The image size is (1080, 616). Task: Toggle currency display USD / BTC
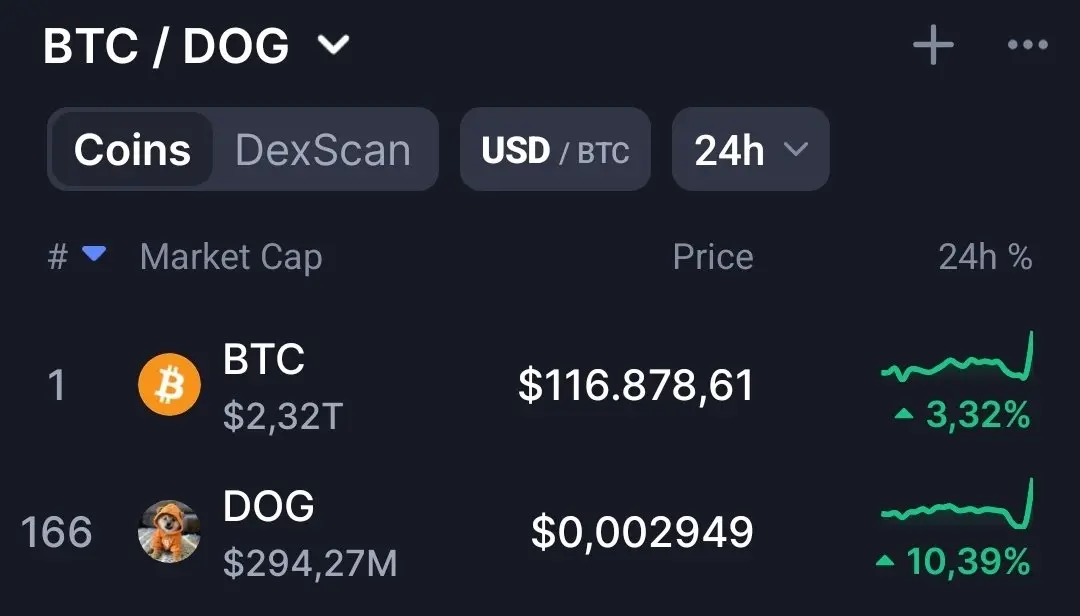pyautogui.click(x=555, y=150)
